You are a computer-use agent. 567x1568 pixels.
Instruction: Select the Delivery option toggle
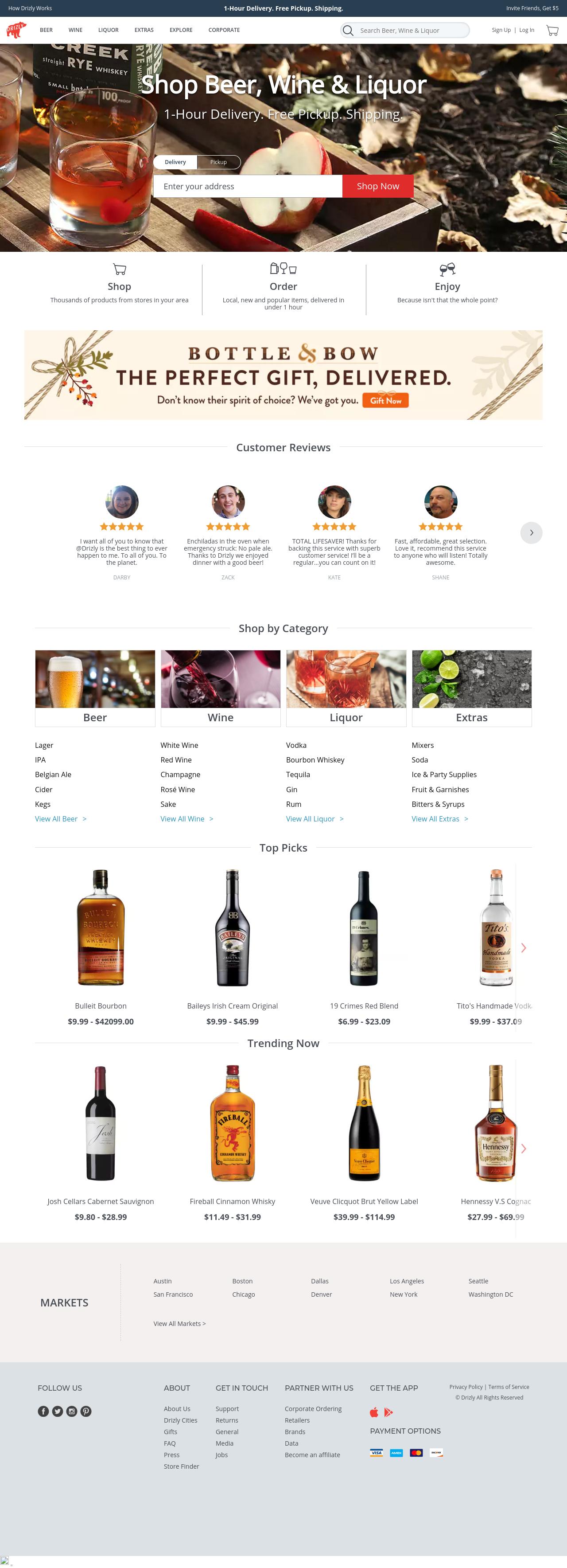[175, 162]
